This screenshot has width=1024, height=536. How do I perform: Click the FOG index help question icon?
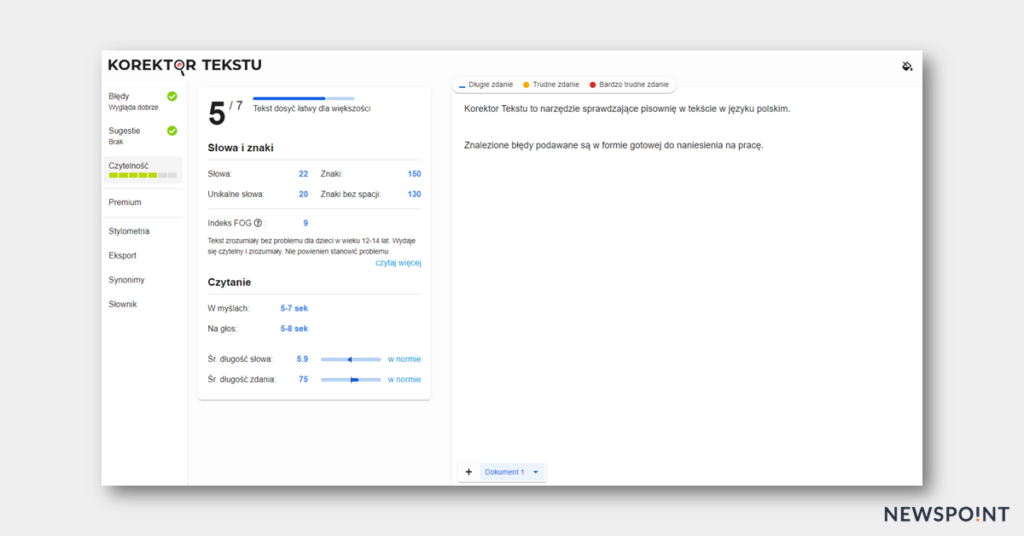click(x=258, y=223)
